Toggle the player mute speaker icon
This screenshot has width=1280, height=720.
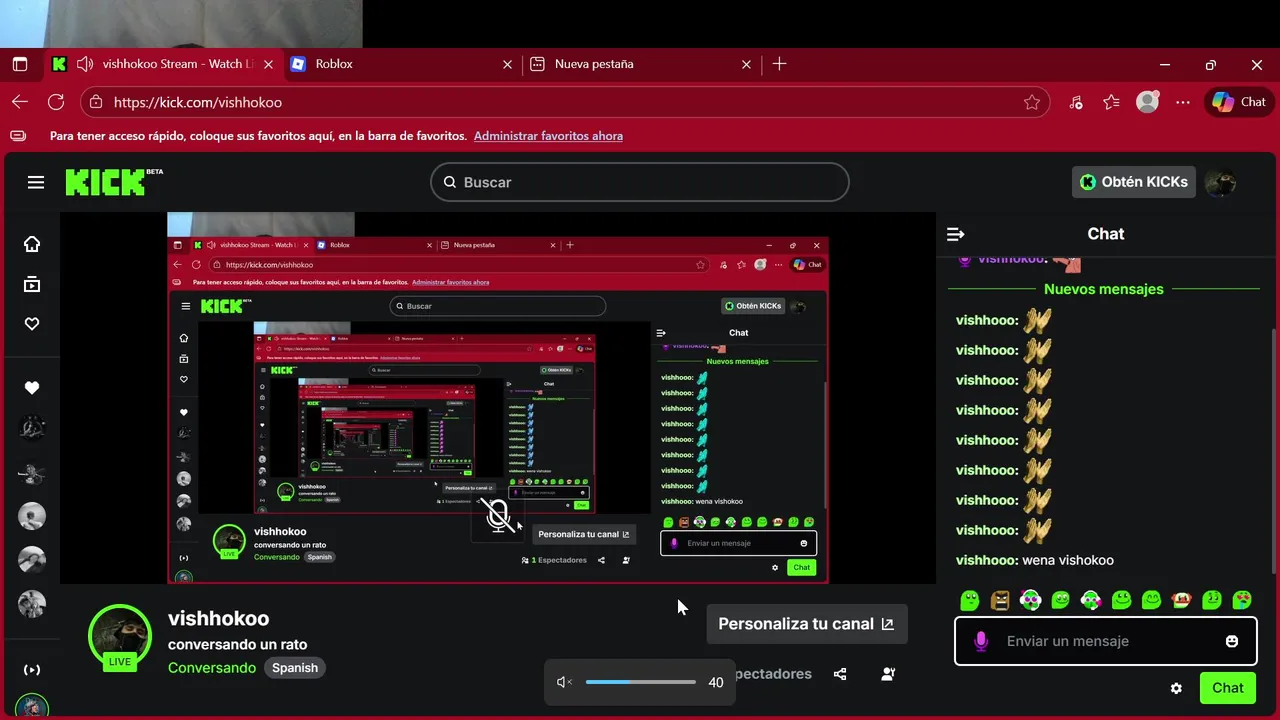[564, 682]
